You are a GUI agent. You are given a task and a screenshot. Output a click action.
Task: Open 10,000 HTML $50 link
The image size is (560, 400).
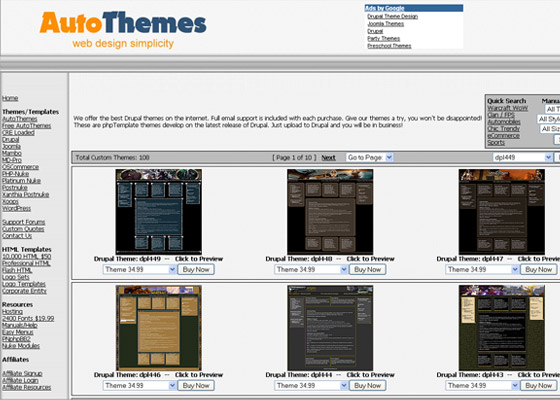(x=26, y=256)
